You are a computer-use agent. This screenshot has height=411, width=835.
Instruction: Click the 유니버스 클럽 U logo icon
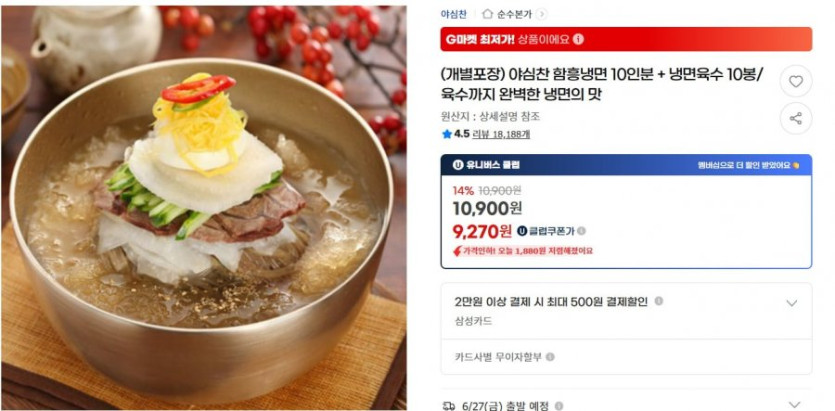(x=457, y=165)
